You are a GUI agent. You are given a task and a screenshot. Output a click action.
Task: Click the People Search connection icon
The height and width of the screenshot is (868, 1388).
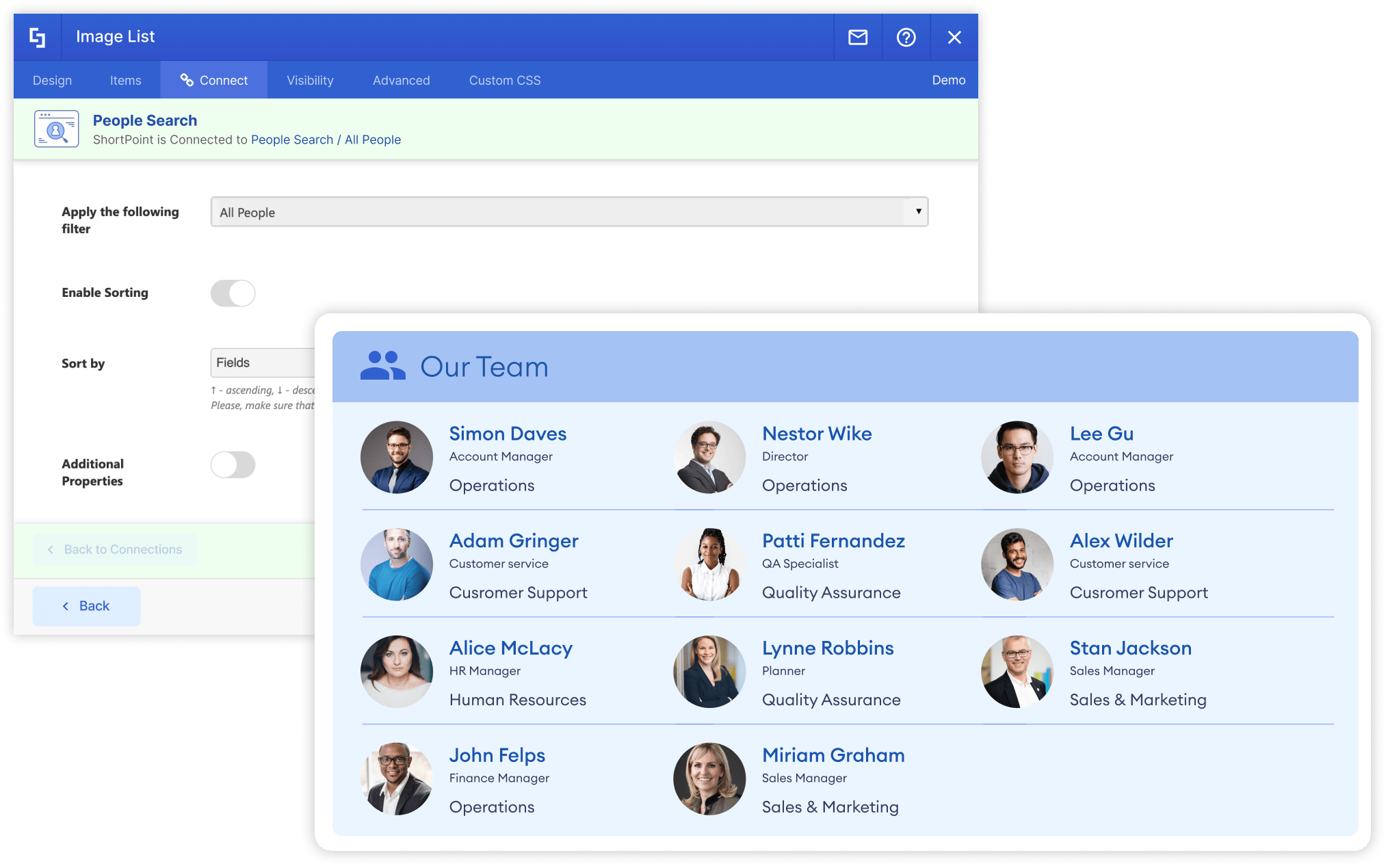(56, 128)
